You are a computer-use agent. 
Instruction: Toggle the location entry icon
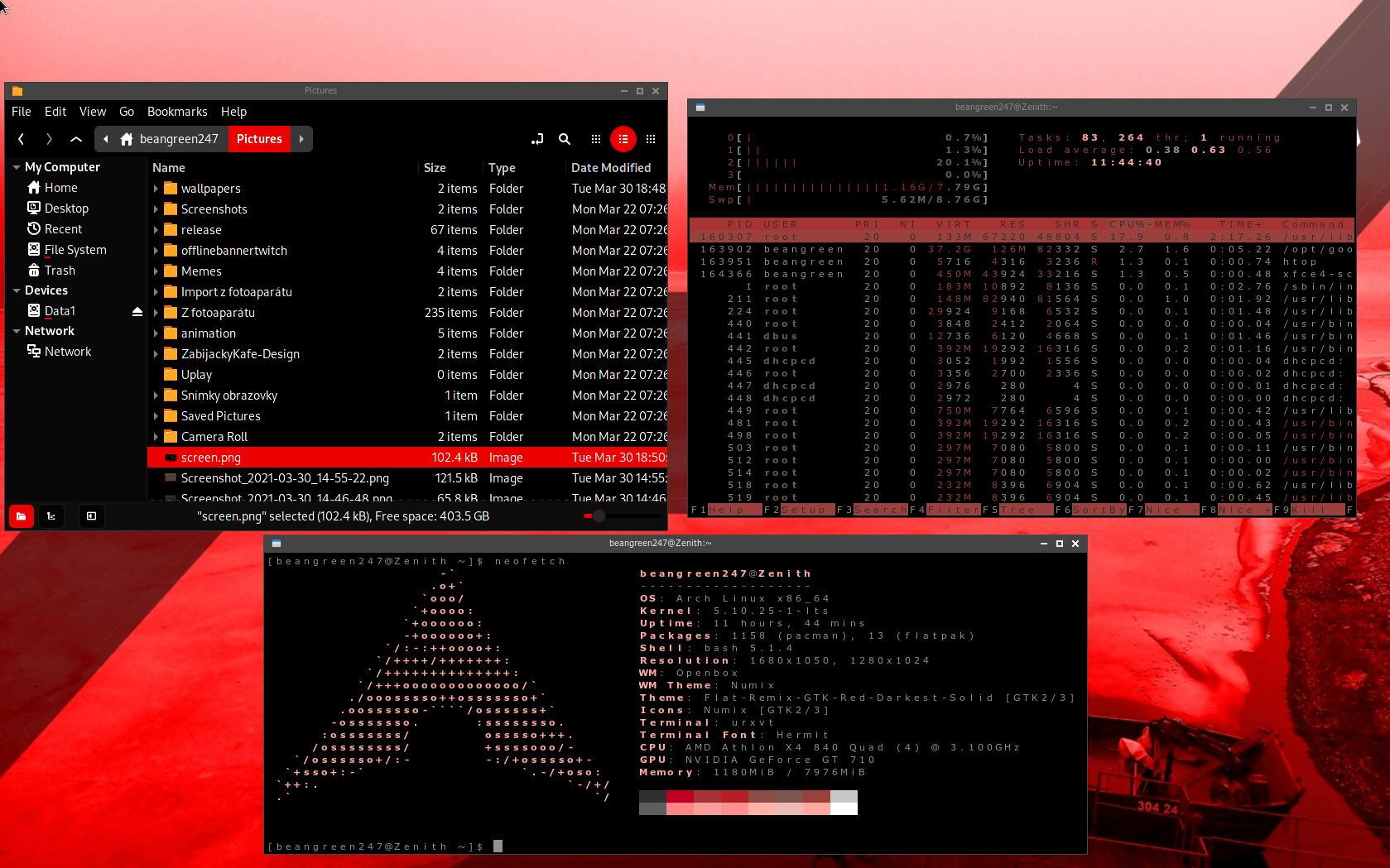[537, 139]
